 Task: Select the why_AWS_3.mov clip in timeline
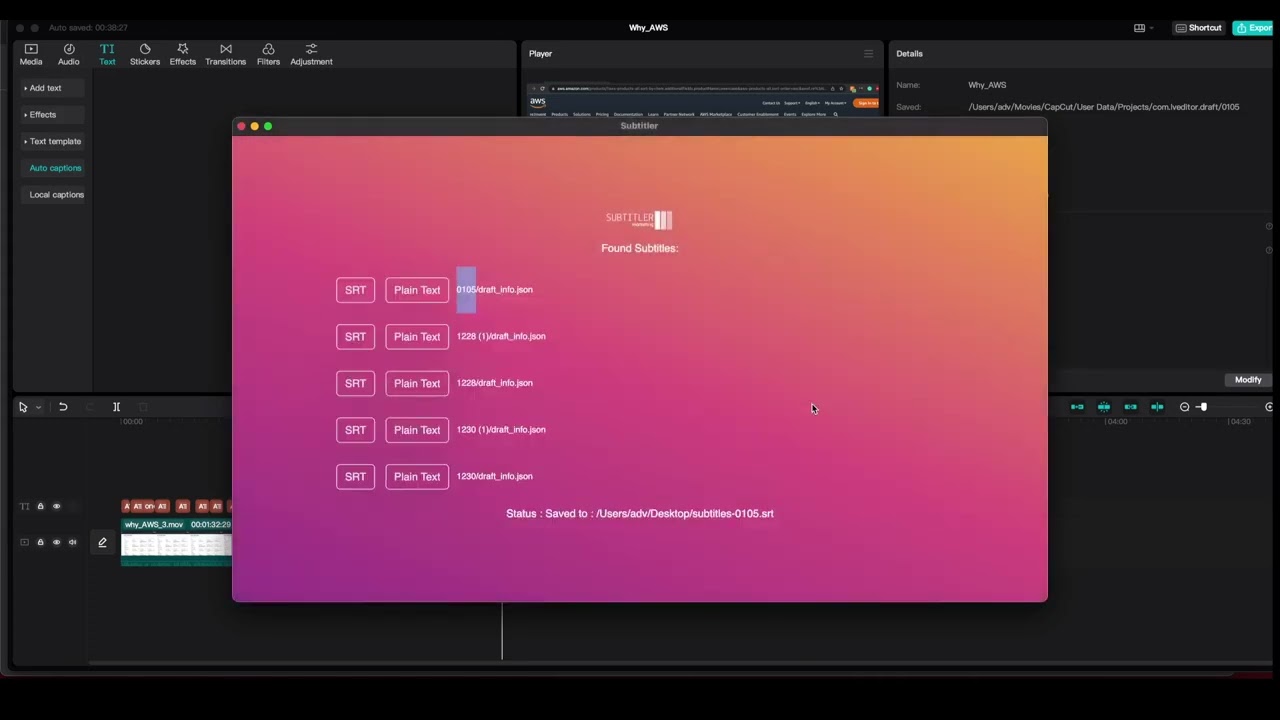pos(176,542)
